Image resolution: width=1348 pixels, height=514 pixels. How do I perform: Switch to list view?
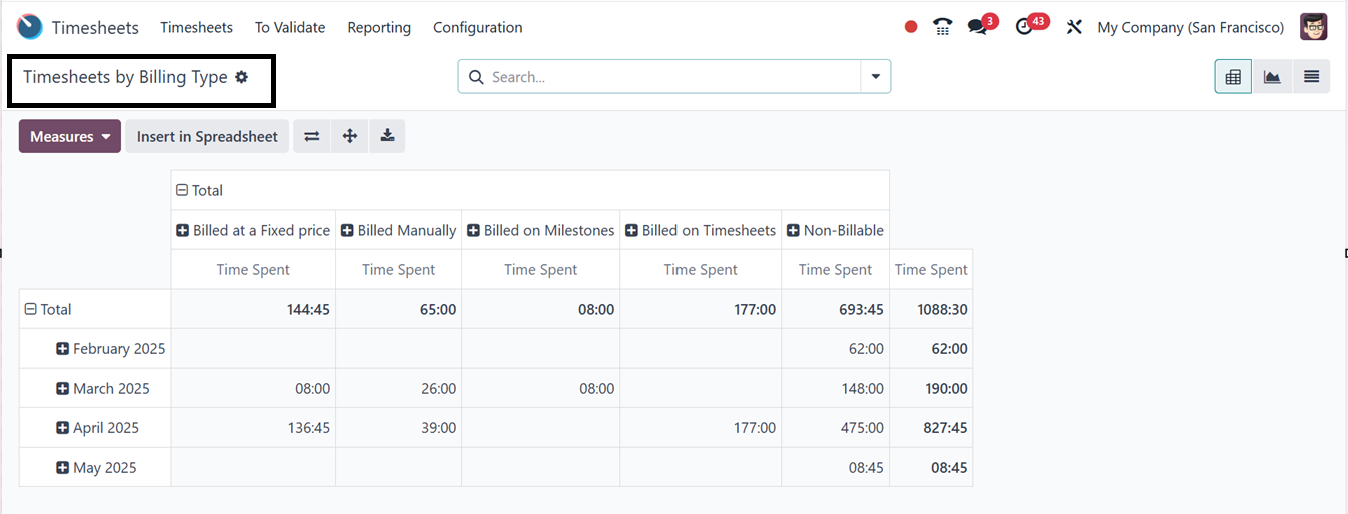1311,77
